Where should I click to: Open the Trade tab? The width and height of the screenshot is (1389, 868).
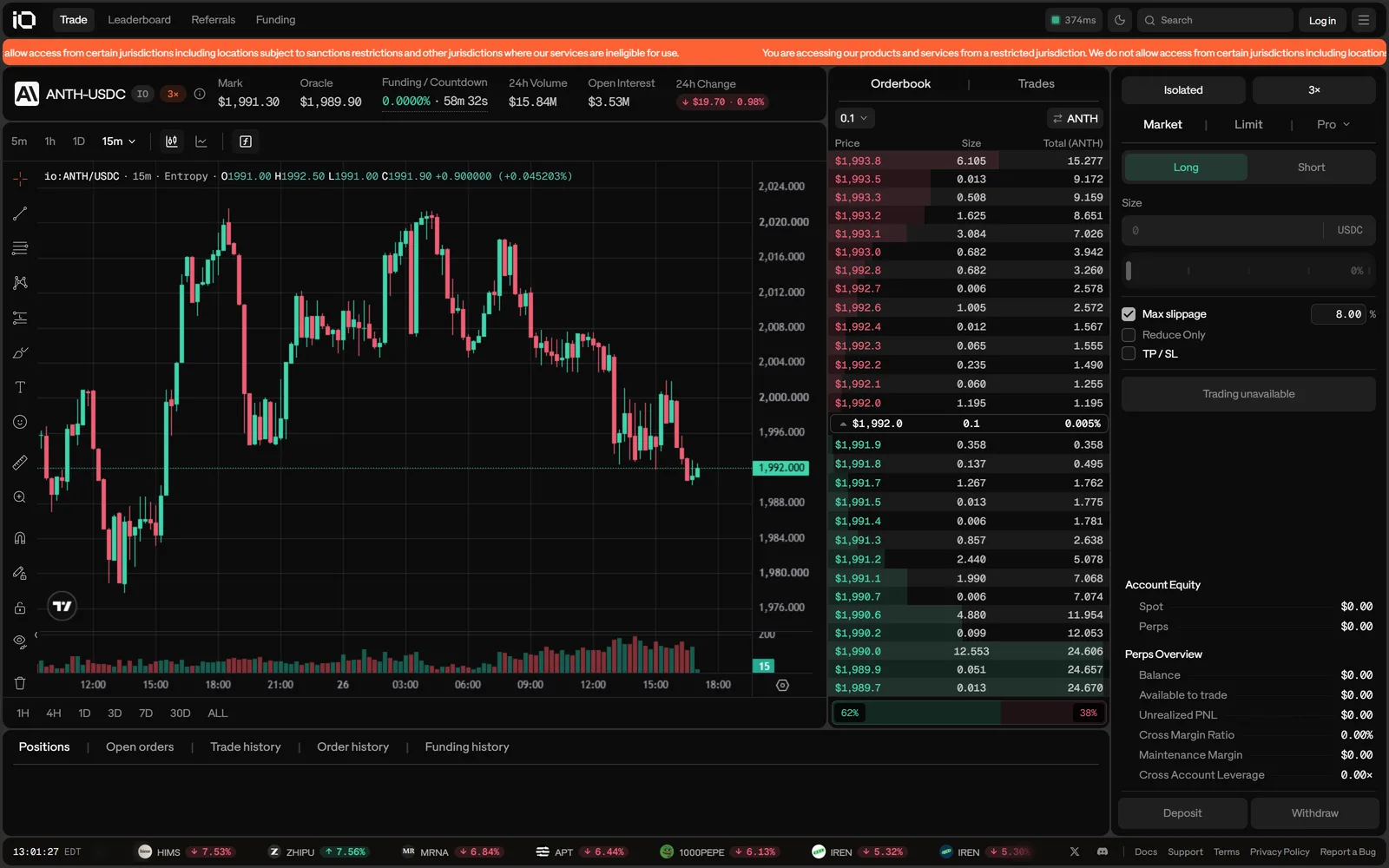click(x=74, y=20)
